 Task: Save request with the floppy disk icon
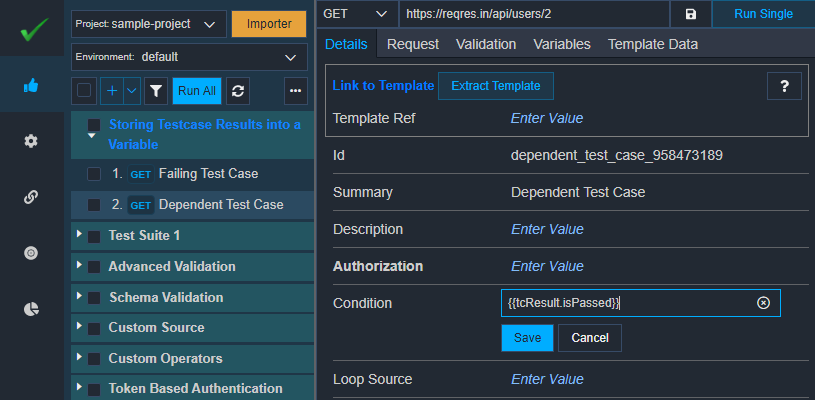[690, 14]
